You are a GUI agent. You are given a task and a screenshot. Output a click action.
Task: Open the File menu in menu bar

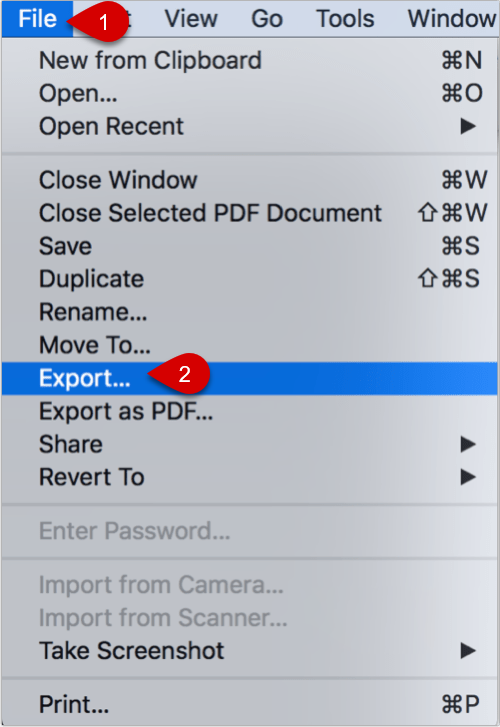tap(37, 19)
